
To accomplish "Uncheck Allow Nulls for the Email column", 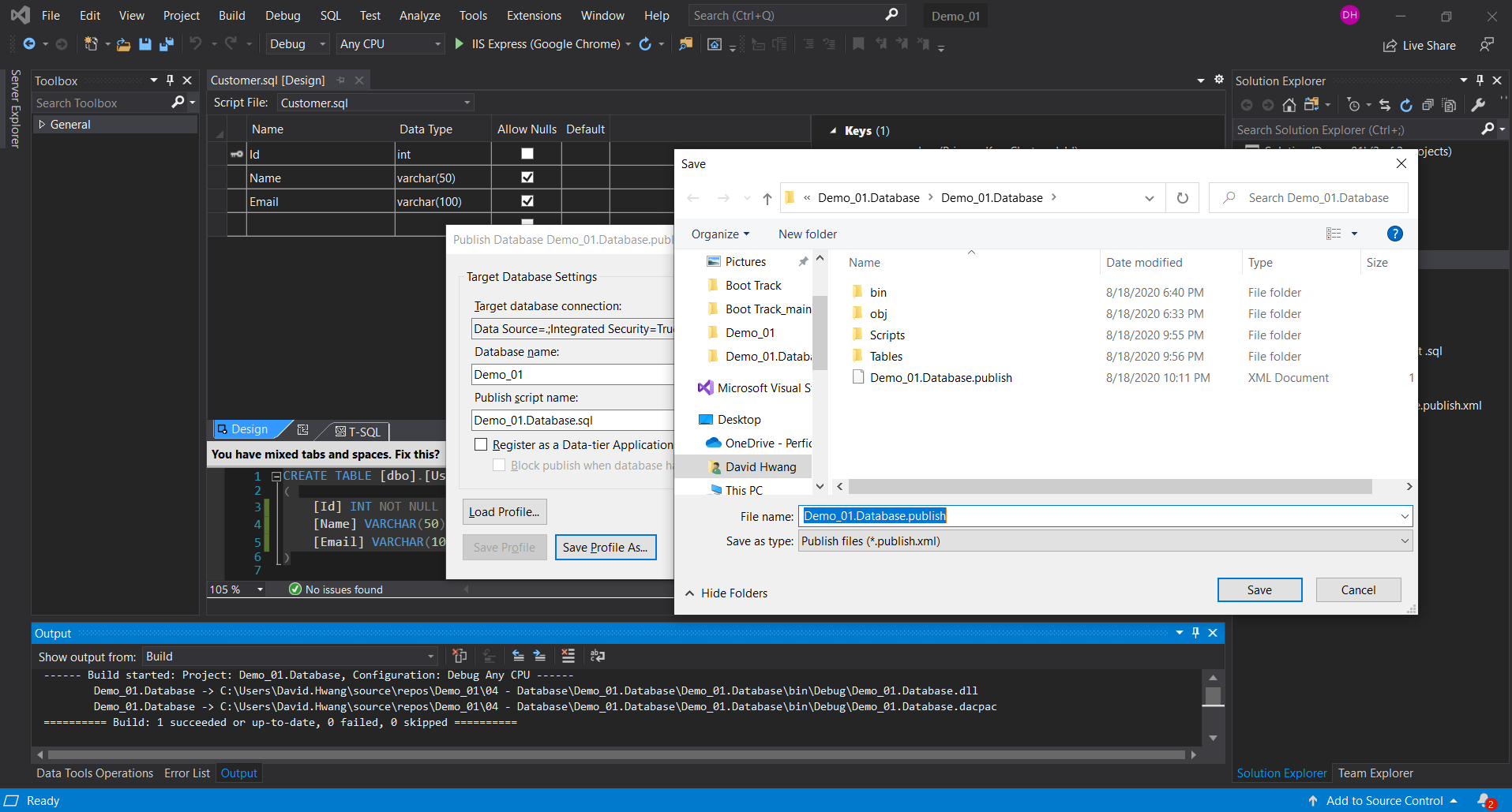I will (527, 201).
